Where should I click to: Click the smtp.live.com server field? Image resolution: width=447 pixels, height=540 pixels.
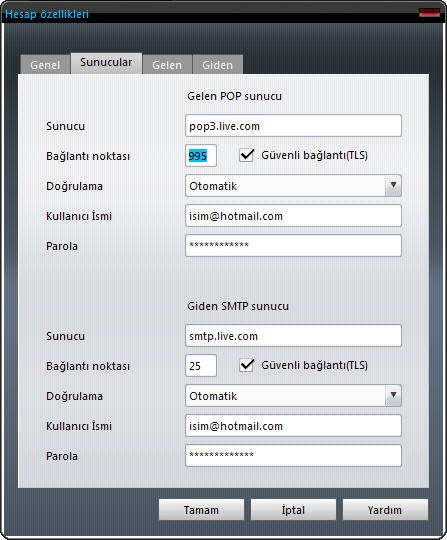coord(293,335)
